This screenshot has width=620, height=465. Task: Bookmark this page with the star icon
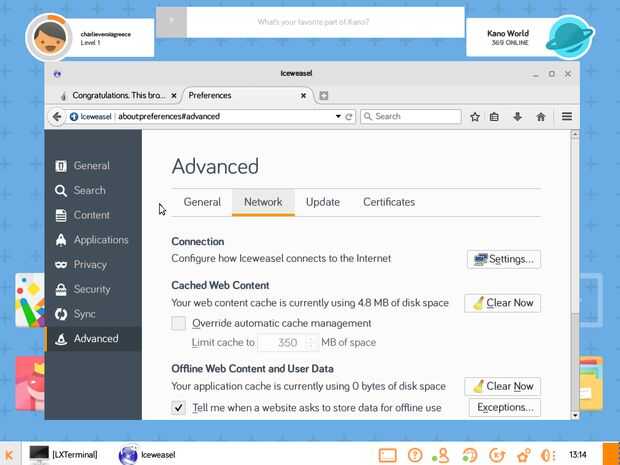pyautogui.click(x=475, y=117)
